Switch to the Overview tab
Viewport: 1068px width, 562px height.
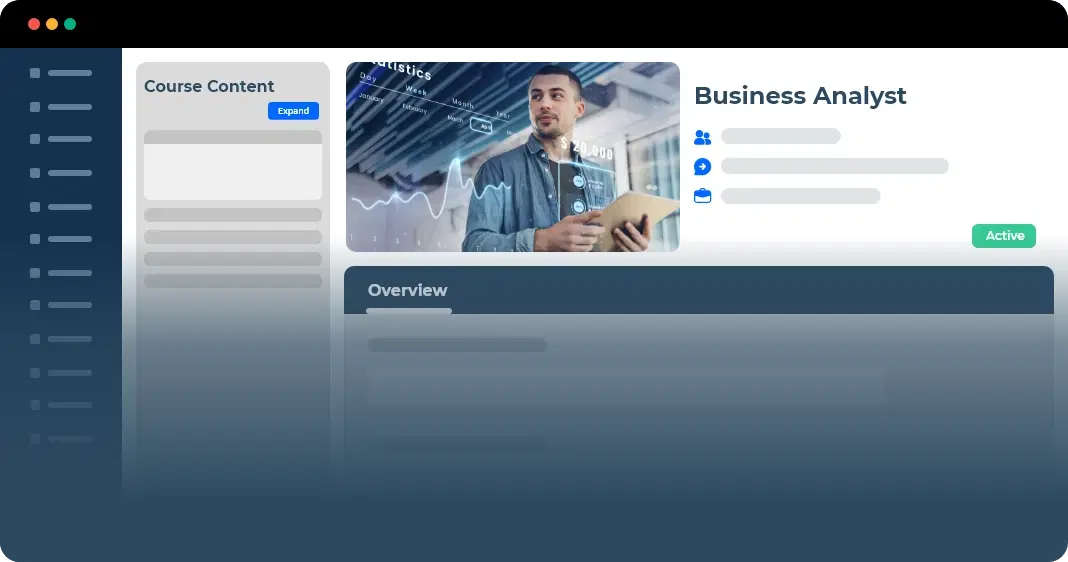[407, 291]
